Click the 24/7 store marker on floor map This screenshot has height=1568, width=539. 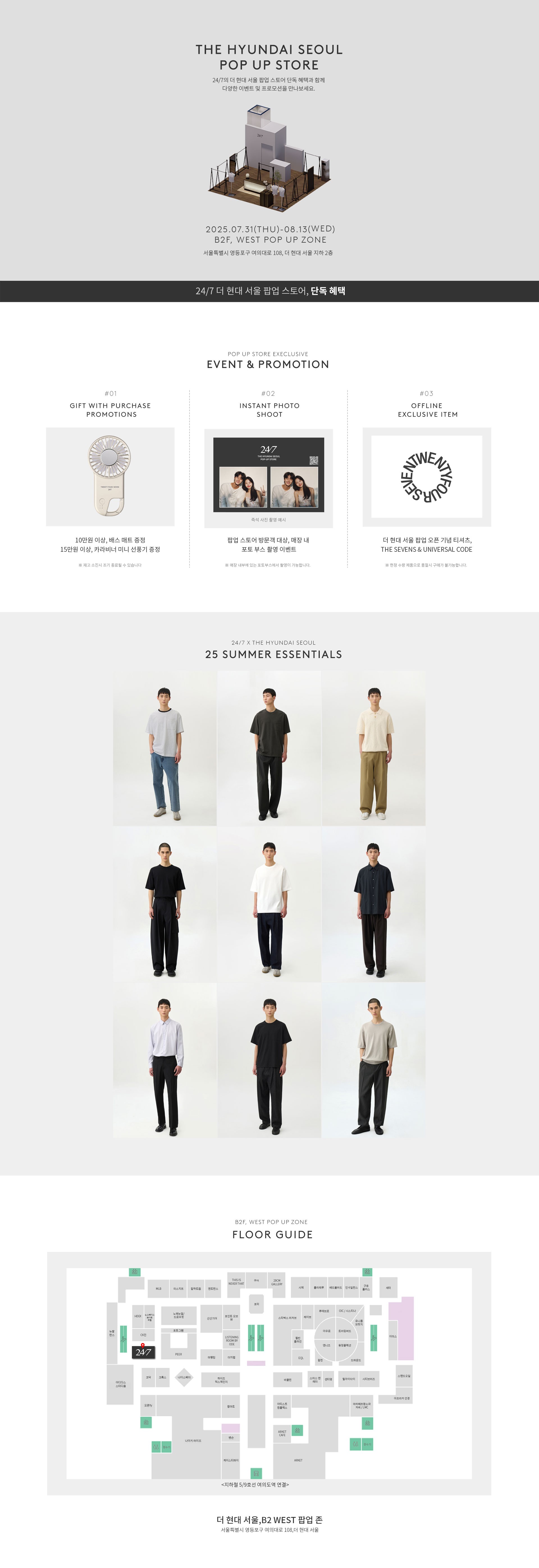tap(143, 1353)
